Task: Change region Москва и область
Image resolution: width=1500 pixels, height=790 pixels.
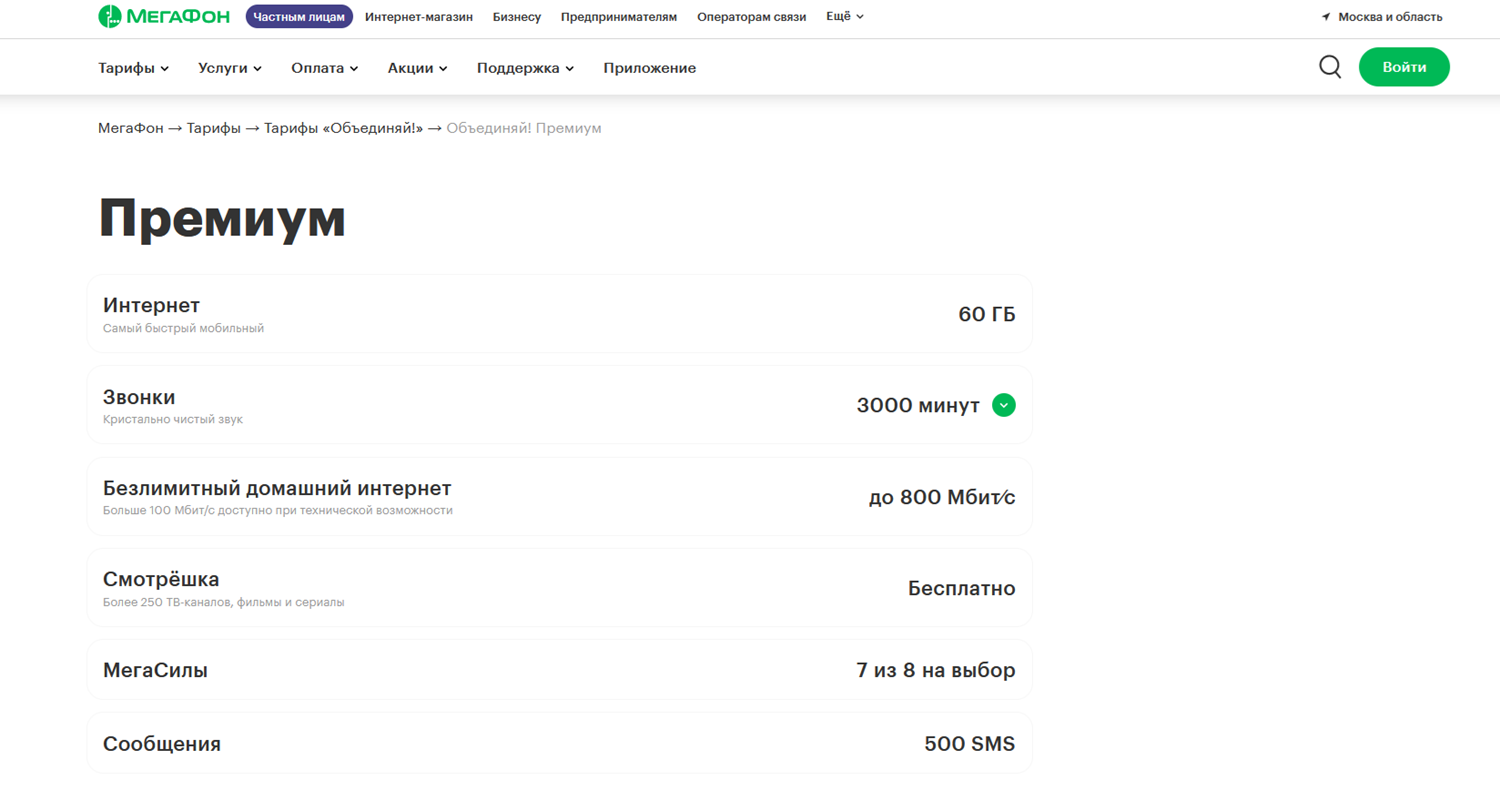Action: (1390, 17)
